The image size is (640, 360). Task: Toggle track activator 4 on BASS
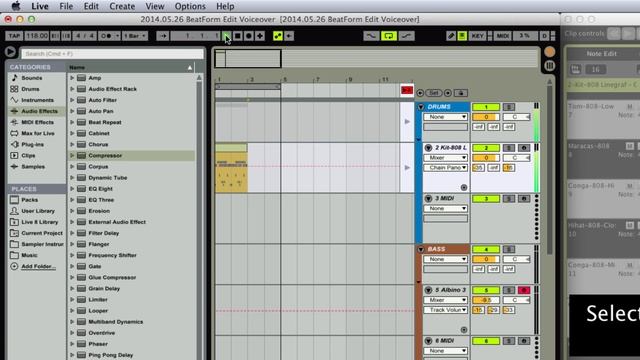(486, 249)
